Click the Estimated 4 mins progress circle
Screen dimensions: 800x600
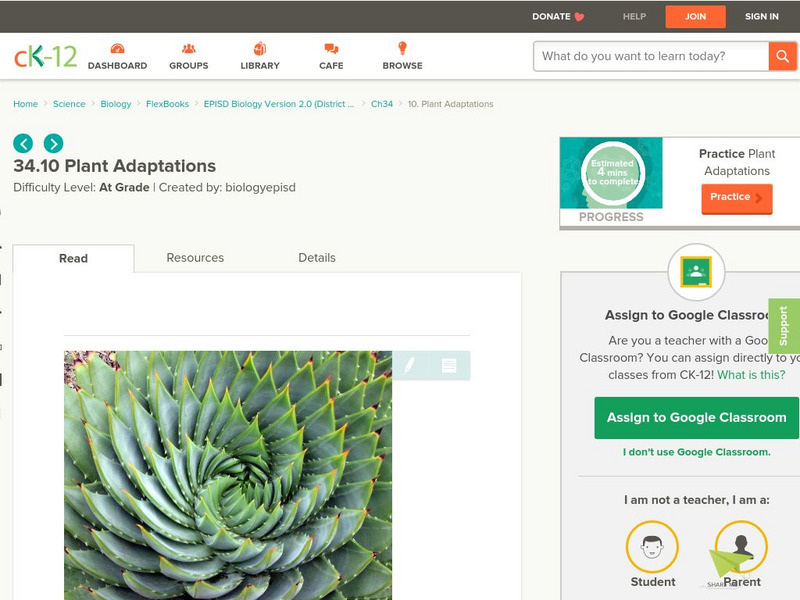tap(612, 173)
